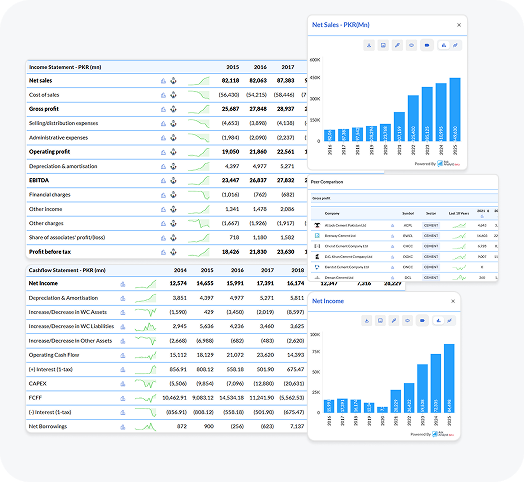Open chart icon in Net sales row

163,81
